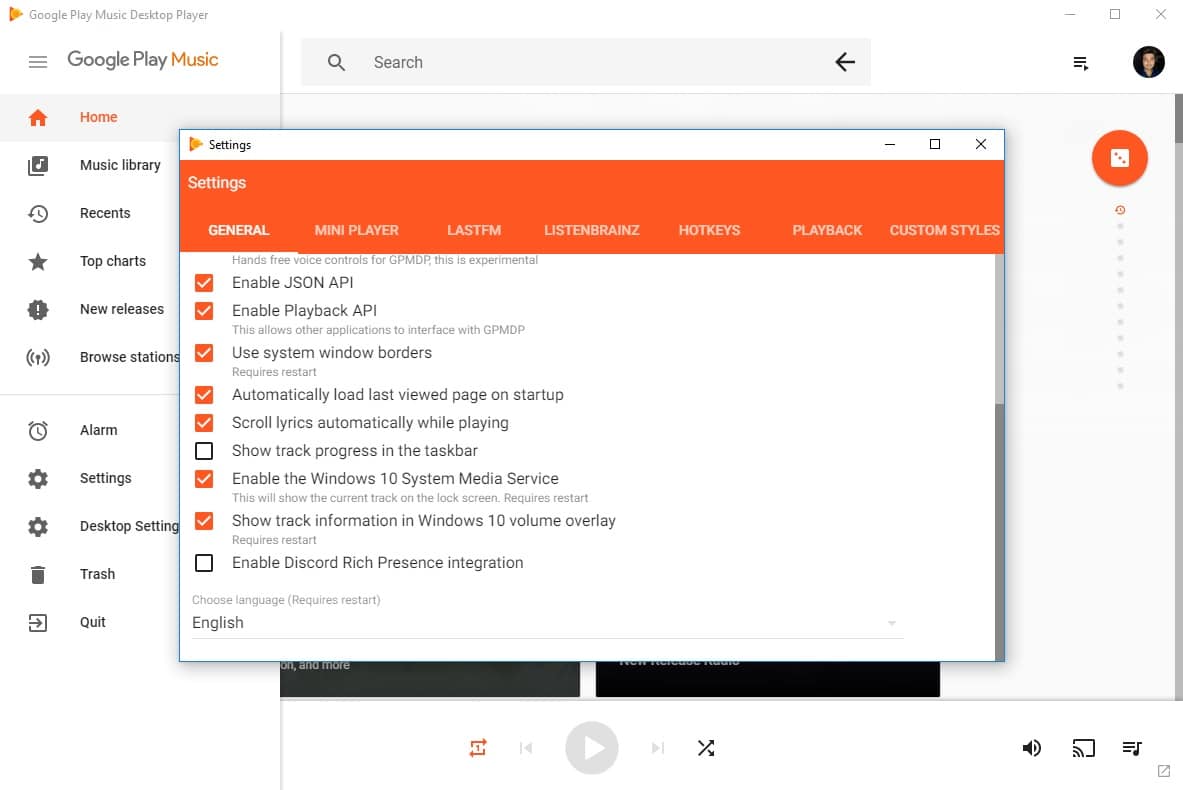Open Browse stations from sidebar
Image resolution: width=1183 pixels, height=790 pixels.
coord(130,358)
